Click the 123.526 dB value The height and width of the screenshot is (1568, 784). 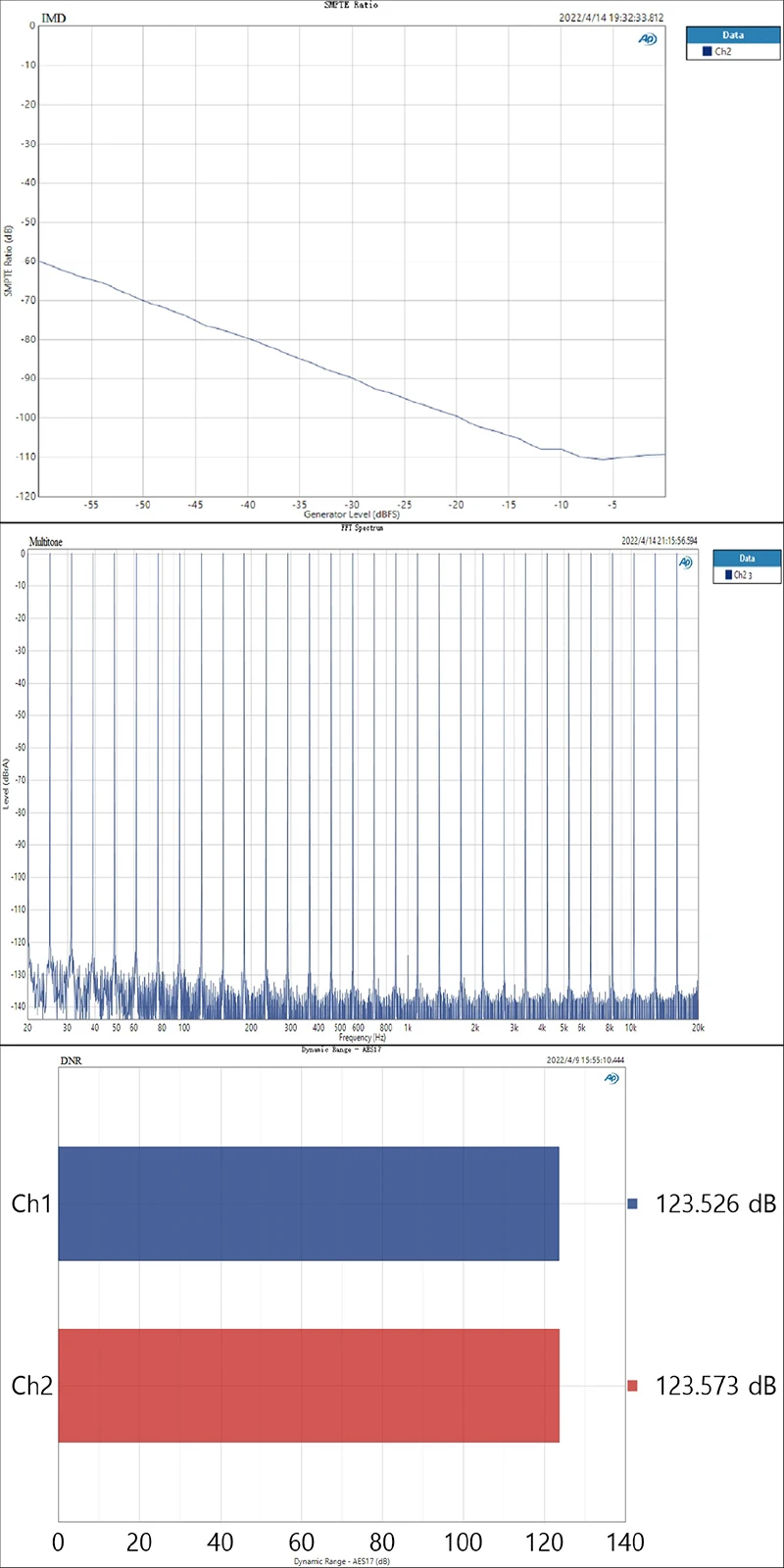pos(715,1203)
